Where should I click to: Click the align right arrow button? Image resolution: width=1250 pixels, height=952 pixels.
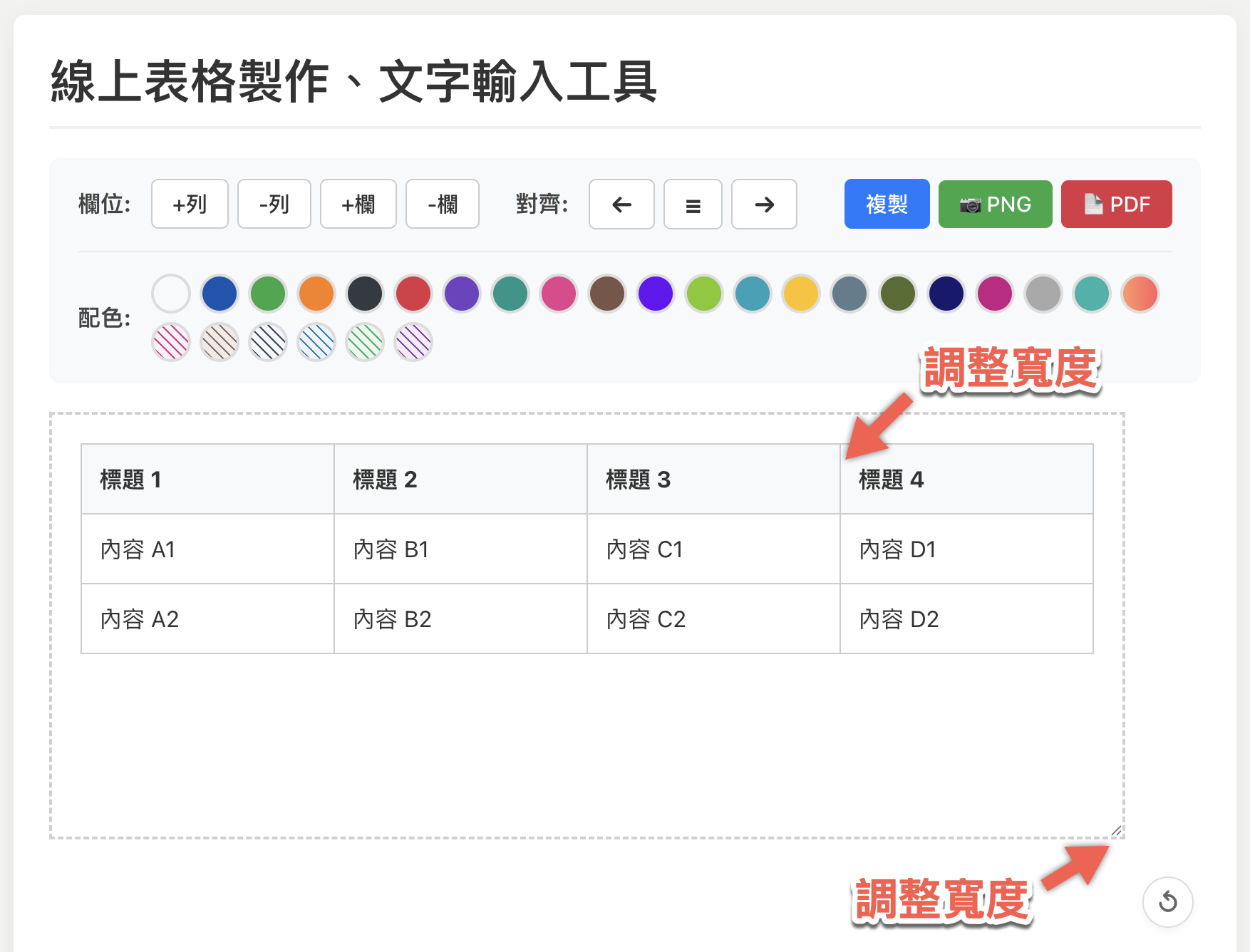(764, 205)
